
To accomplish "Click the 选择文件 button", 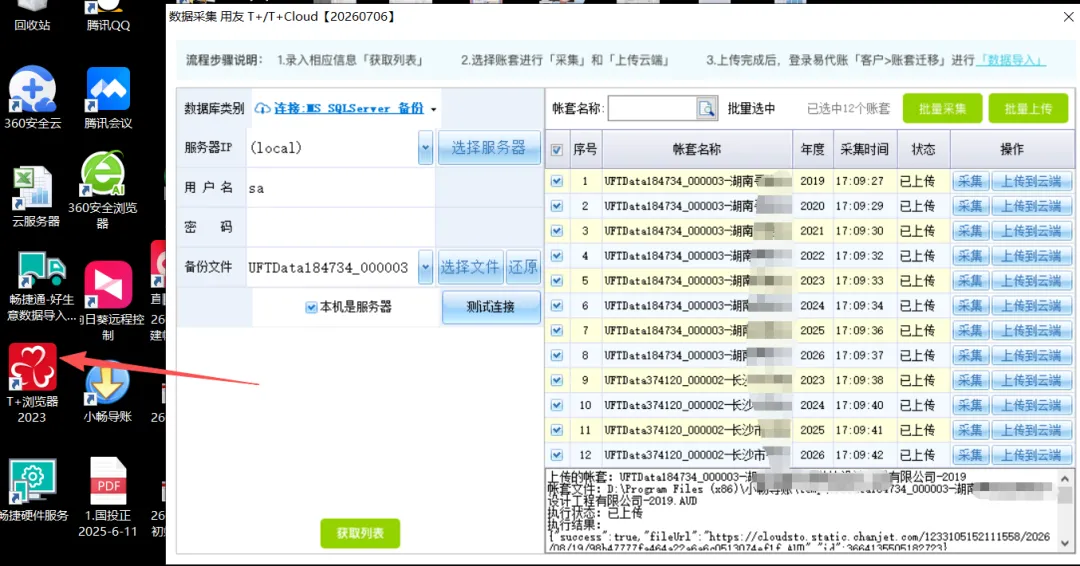I will tap(470, 267).
